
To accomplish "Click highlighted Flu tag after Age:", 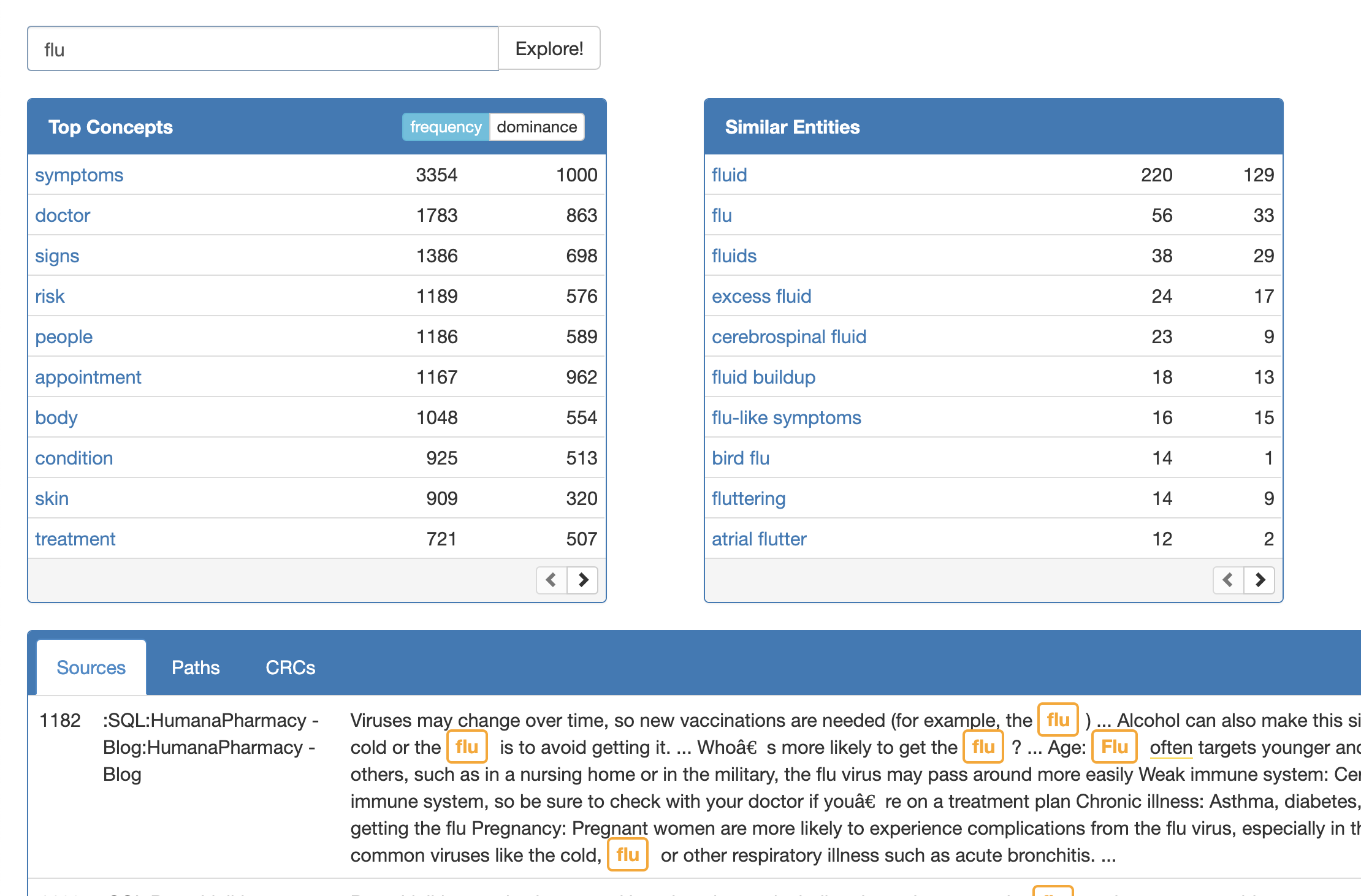I will click(x=1114, y=747).
